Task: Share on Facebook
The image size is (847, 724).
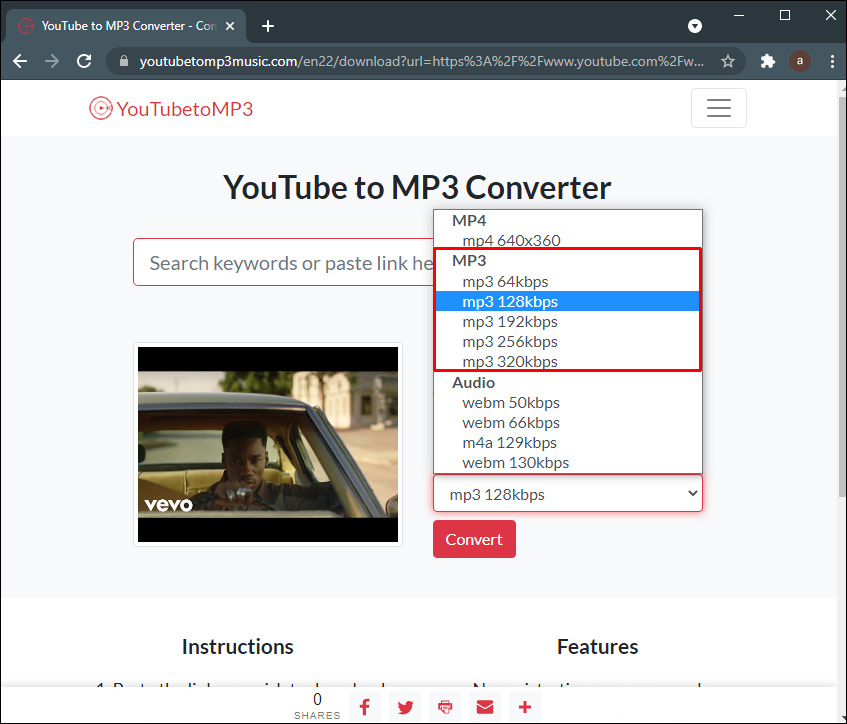Action: [365, 706]
